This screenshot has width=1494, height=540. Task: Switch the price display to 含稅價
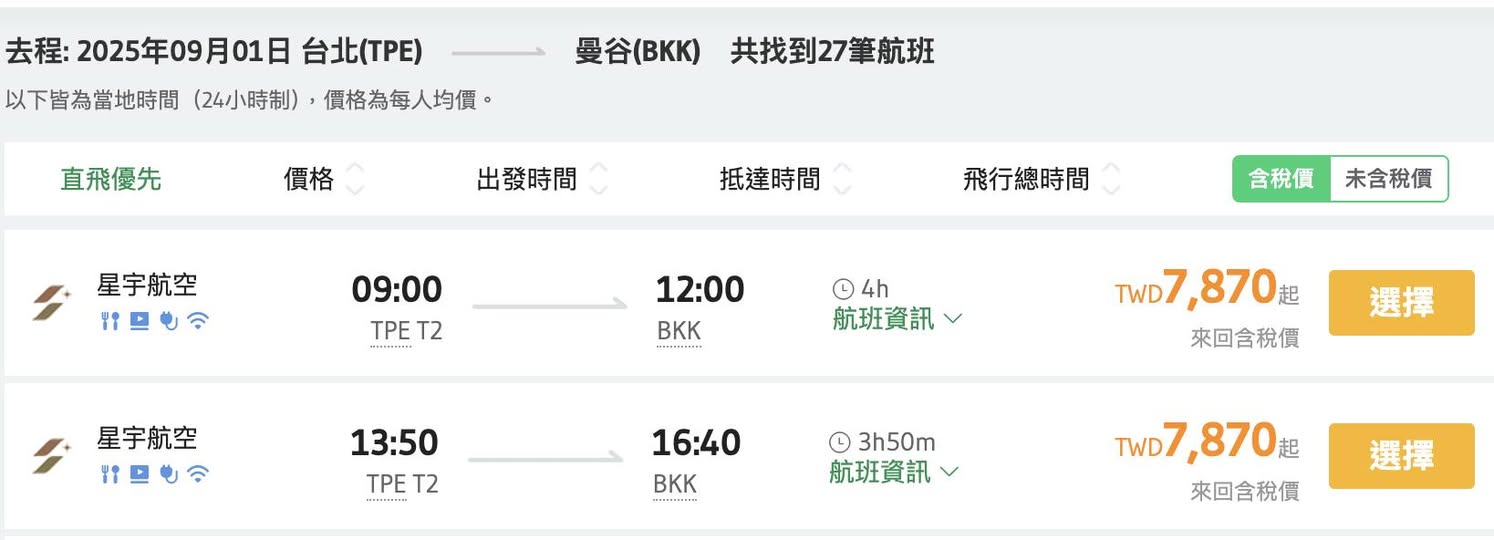1281,179
